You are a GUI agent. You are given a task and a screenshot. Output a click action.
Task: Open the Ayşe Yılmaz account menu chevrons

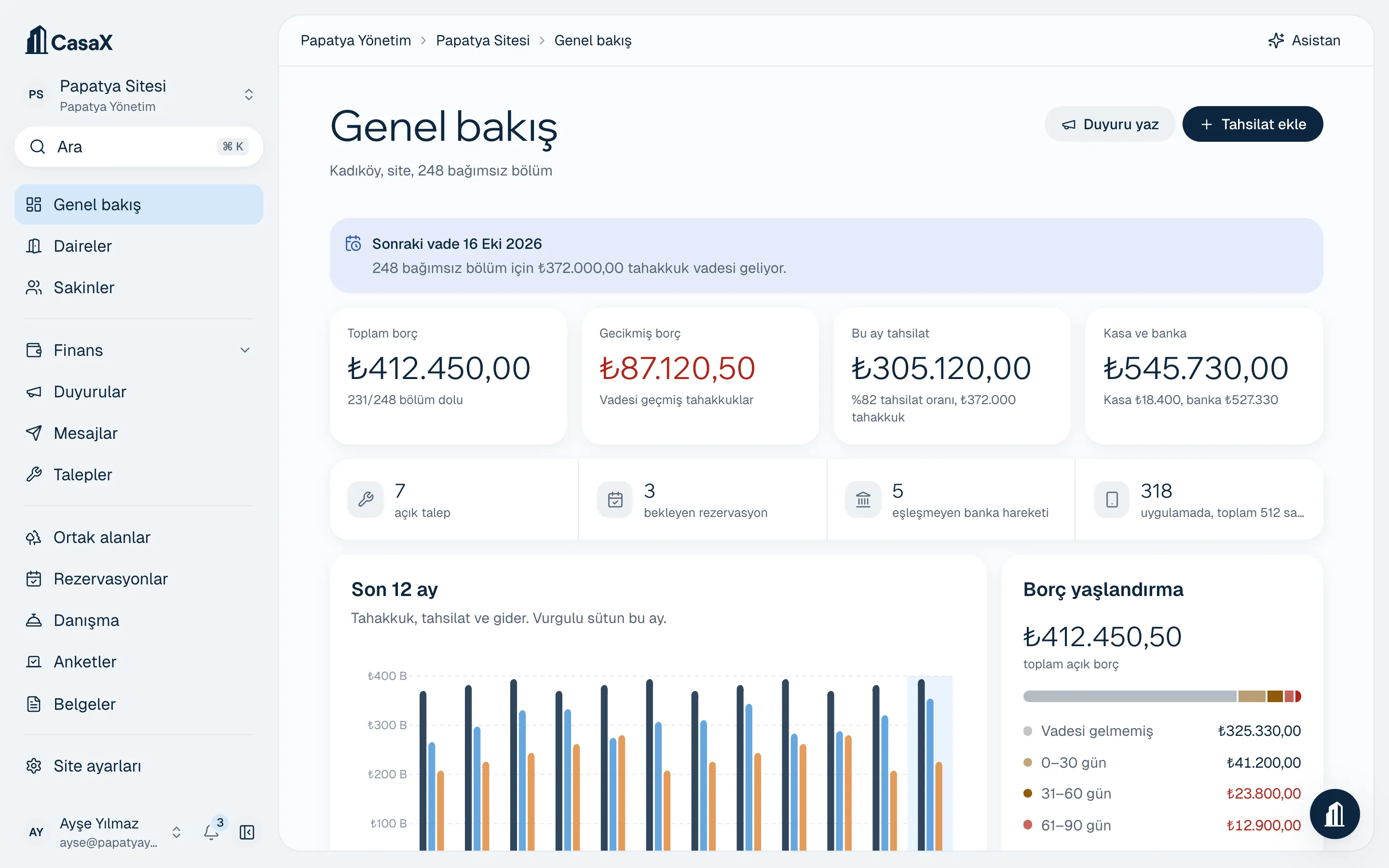[x=177, y=832]
